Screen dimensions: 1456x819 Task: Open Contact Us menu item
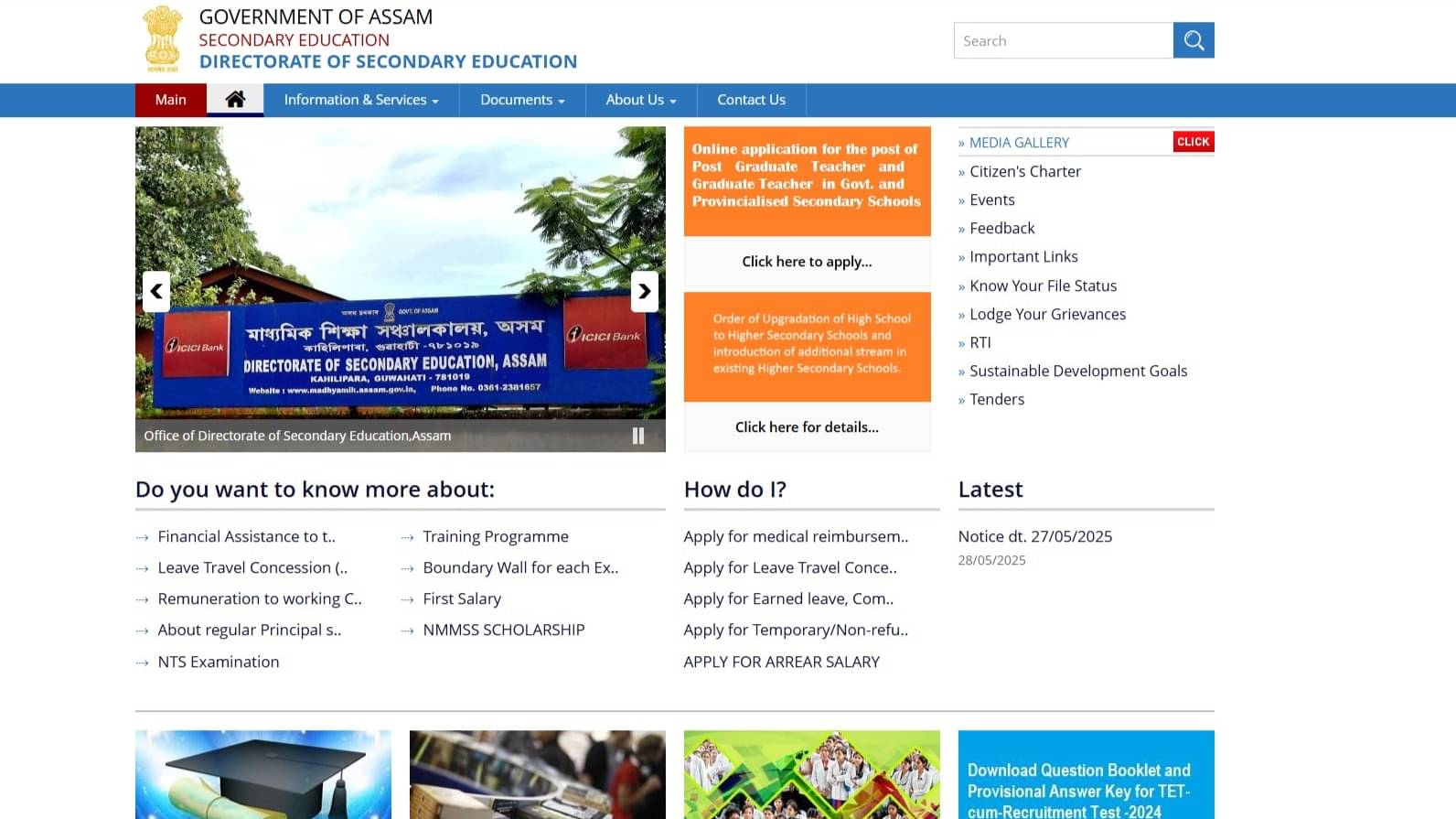coord(752,100)
